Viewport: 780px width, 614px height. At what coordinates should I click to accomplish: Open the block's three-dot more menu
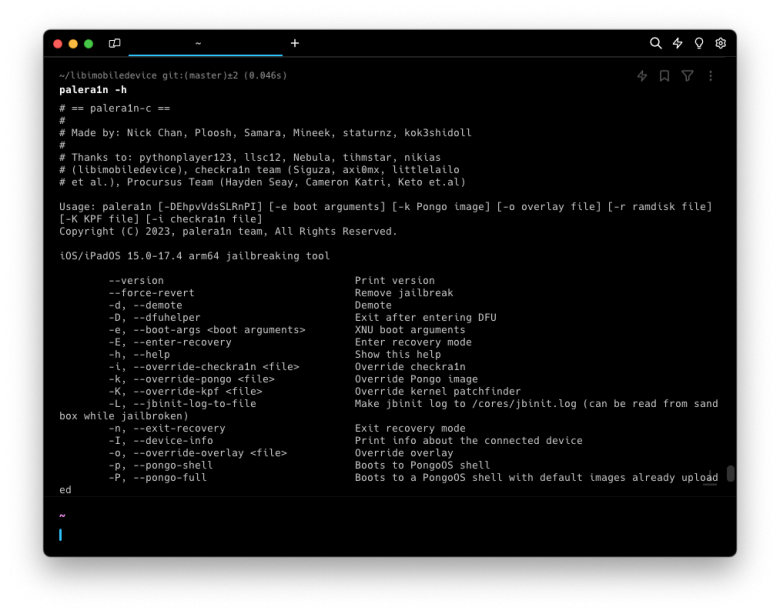(x=710, y=76)
